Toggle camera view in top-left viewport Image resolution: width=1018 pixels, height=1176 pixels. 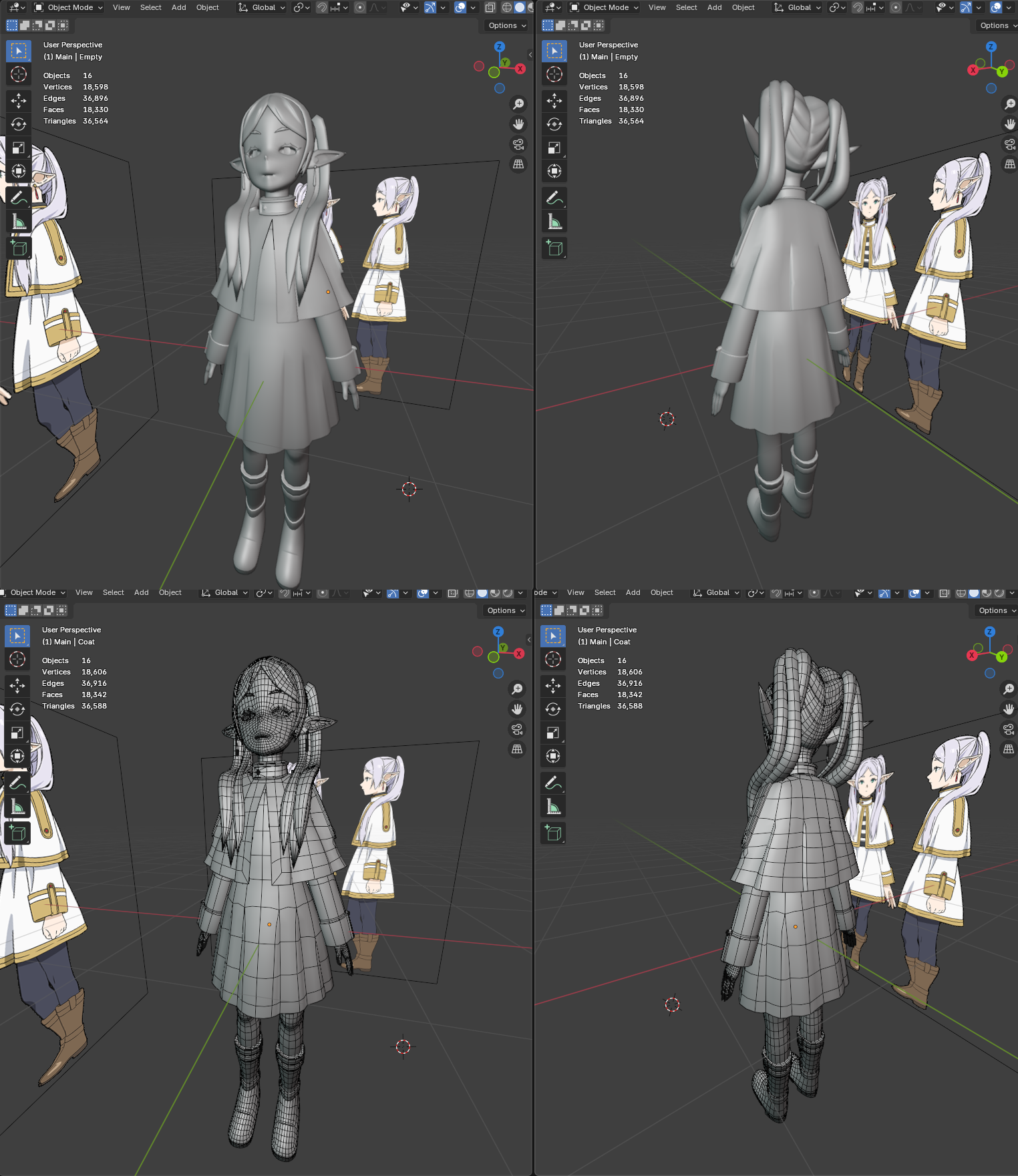pyautogui.click(x=518, y=144)
